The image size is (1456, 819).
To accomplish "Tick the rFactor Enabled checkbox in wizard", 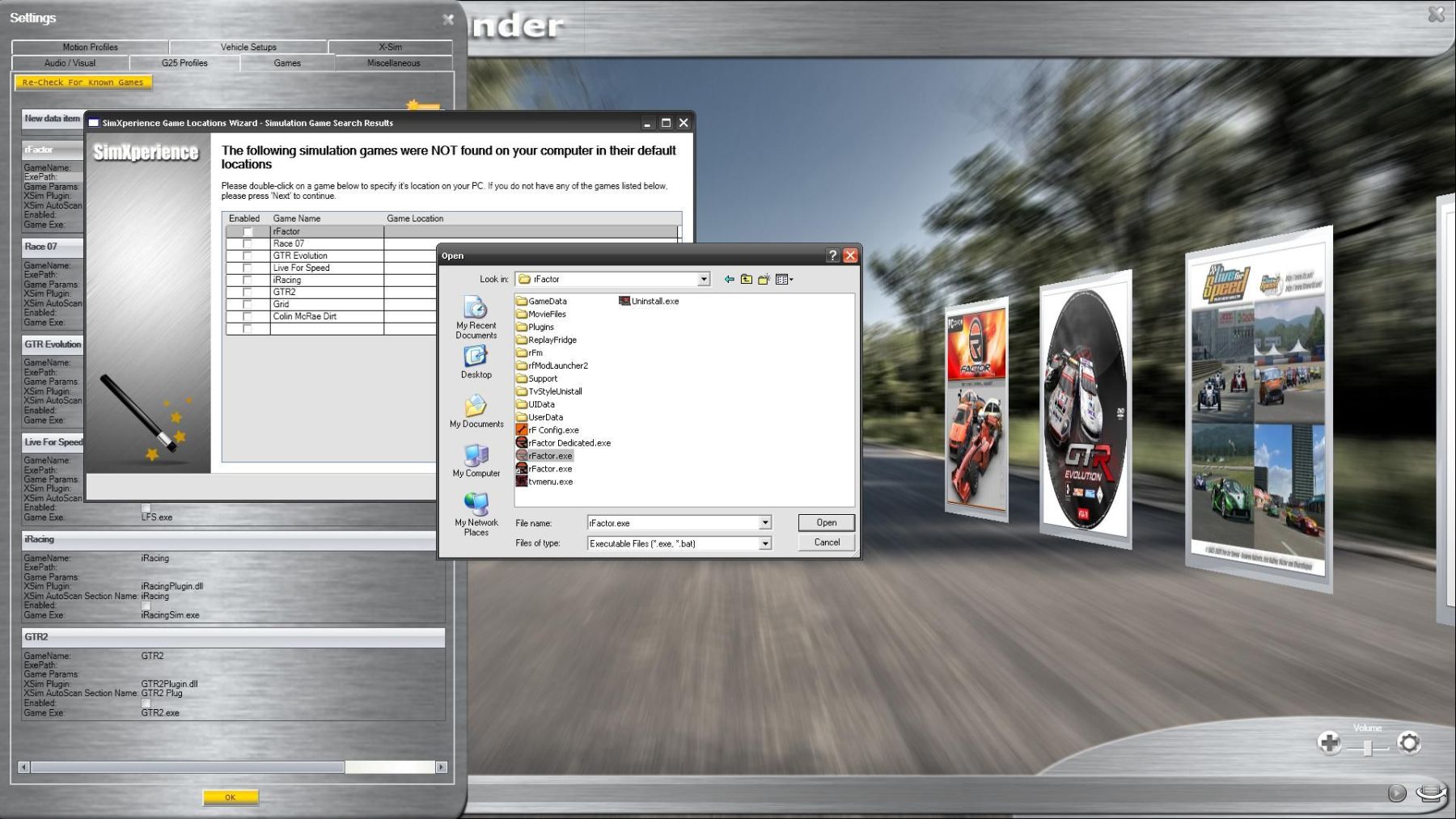I will pos(248,231).
